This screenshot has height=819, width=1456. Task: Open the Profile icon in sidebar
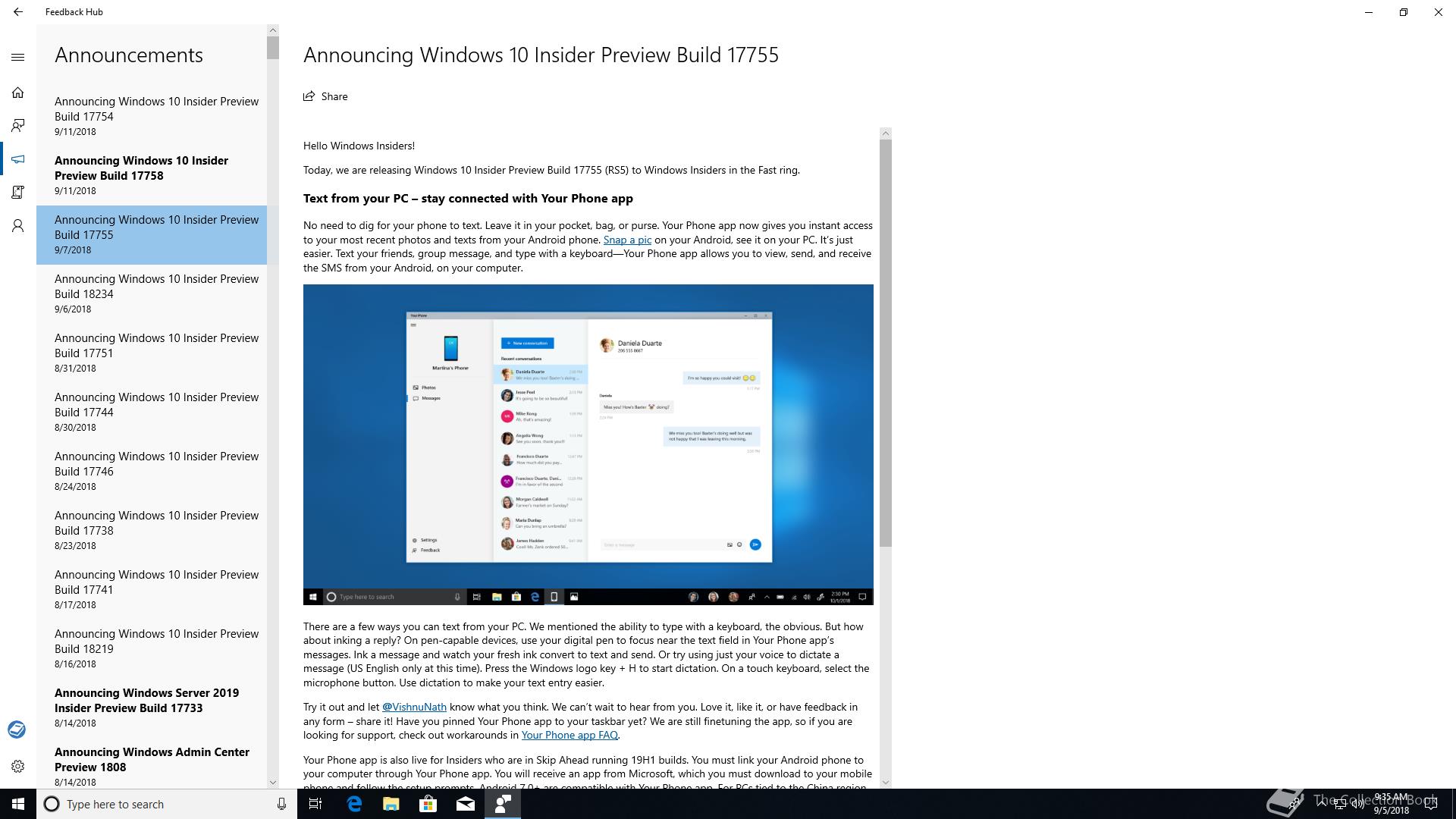pos(18,226)
